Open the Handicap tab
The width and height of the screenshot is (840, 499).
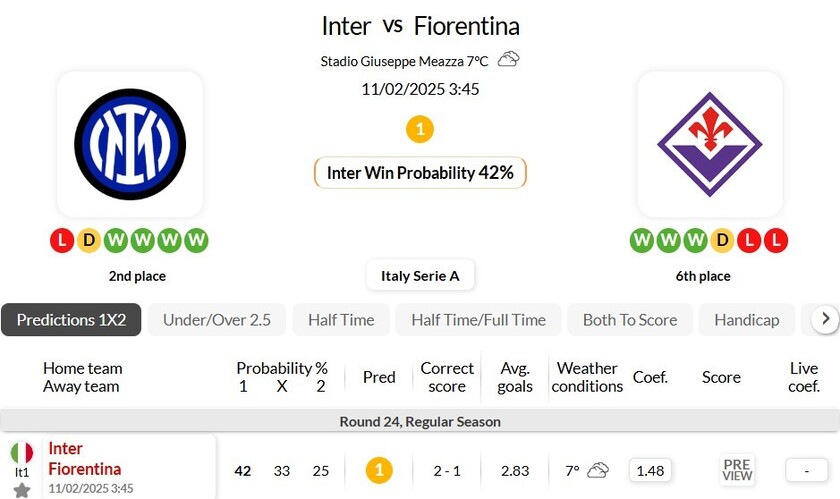747,320
